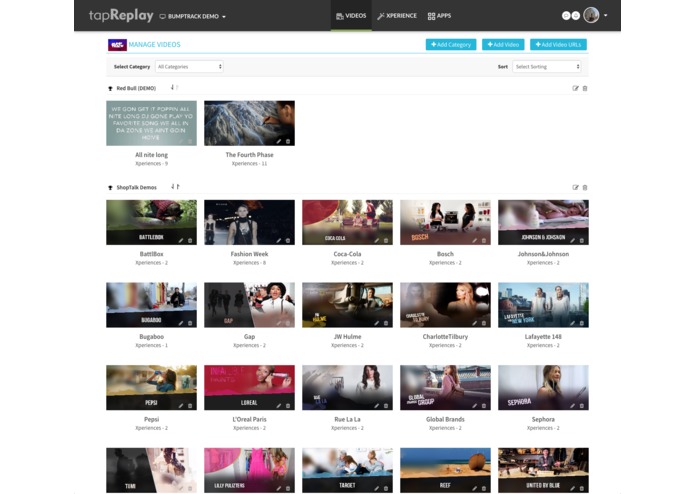The image size is (695, 494).
Task: Open the All nite long thumbnail
Action: 152,123
